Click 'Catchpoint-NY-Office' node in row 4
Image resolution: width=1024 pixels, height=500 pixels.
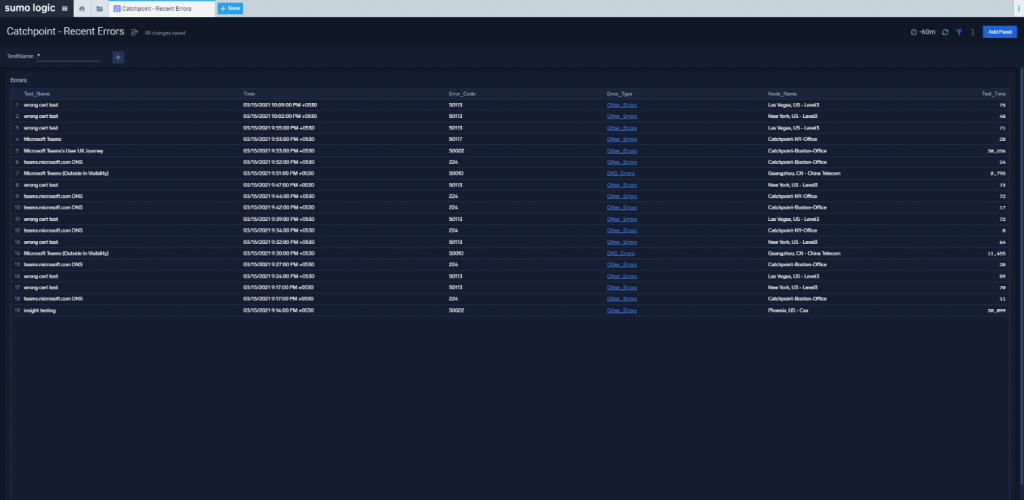click(x=793, y=139)
